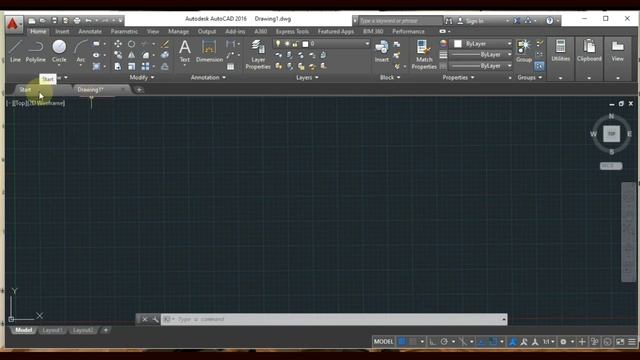
Task: Open the layer selection dropdown
Action: (x=367, y=43)
